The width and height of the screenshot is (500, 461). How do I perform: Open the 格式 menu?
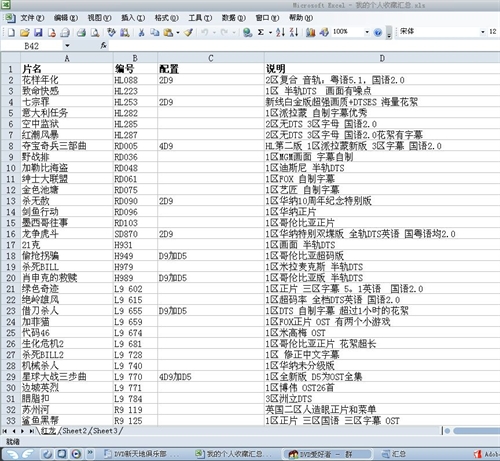tap(166, 18)
